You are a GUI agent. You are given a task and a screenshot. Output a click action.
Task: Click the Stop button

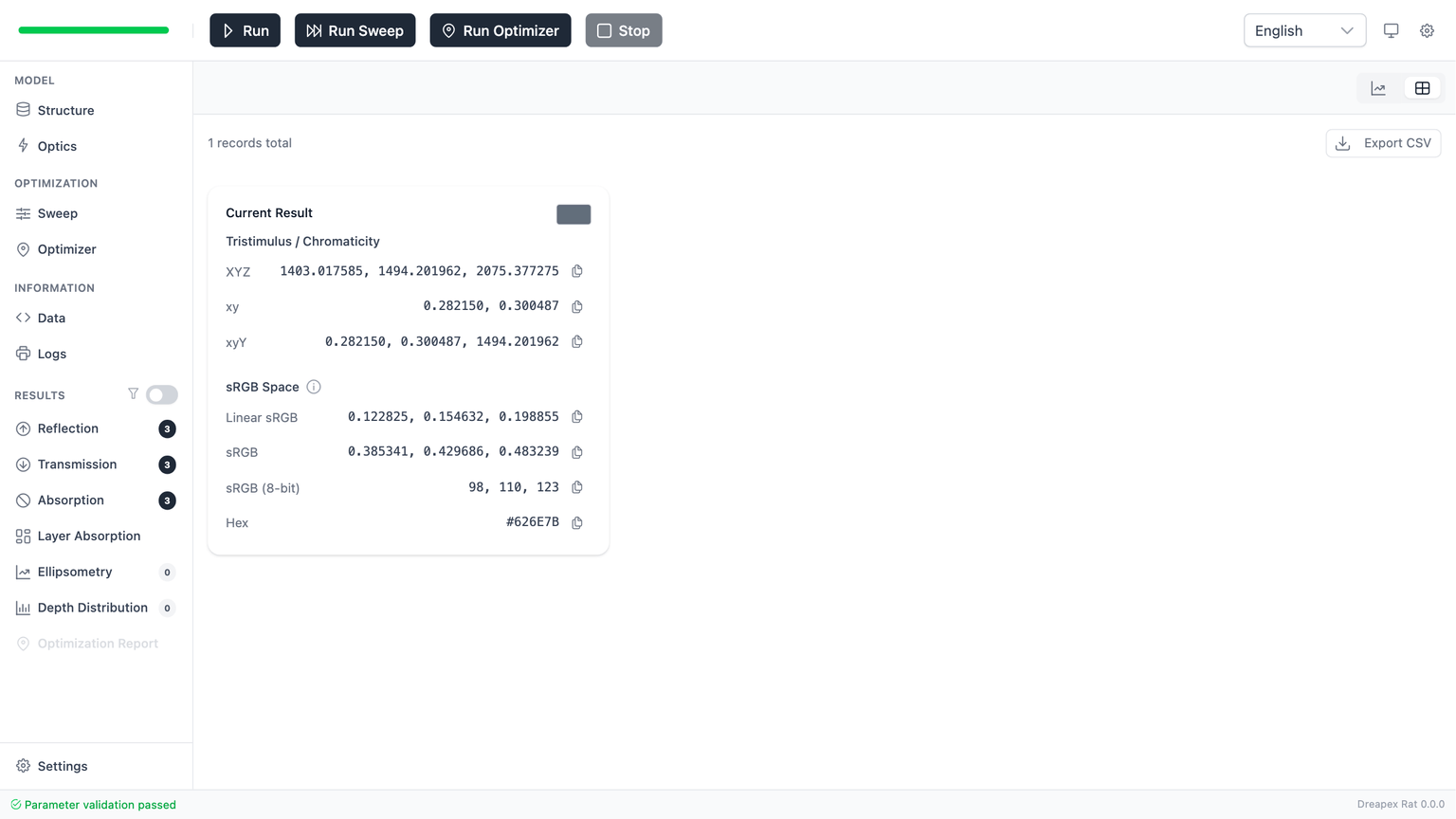tap(624, 30)
